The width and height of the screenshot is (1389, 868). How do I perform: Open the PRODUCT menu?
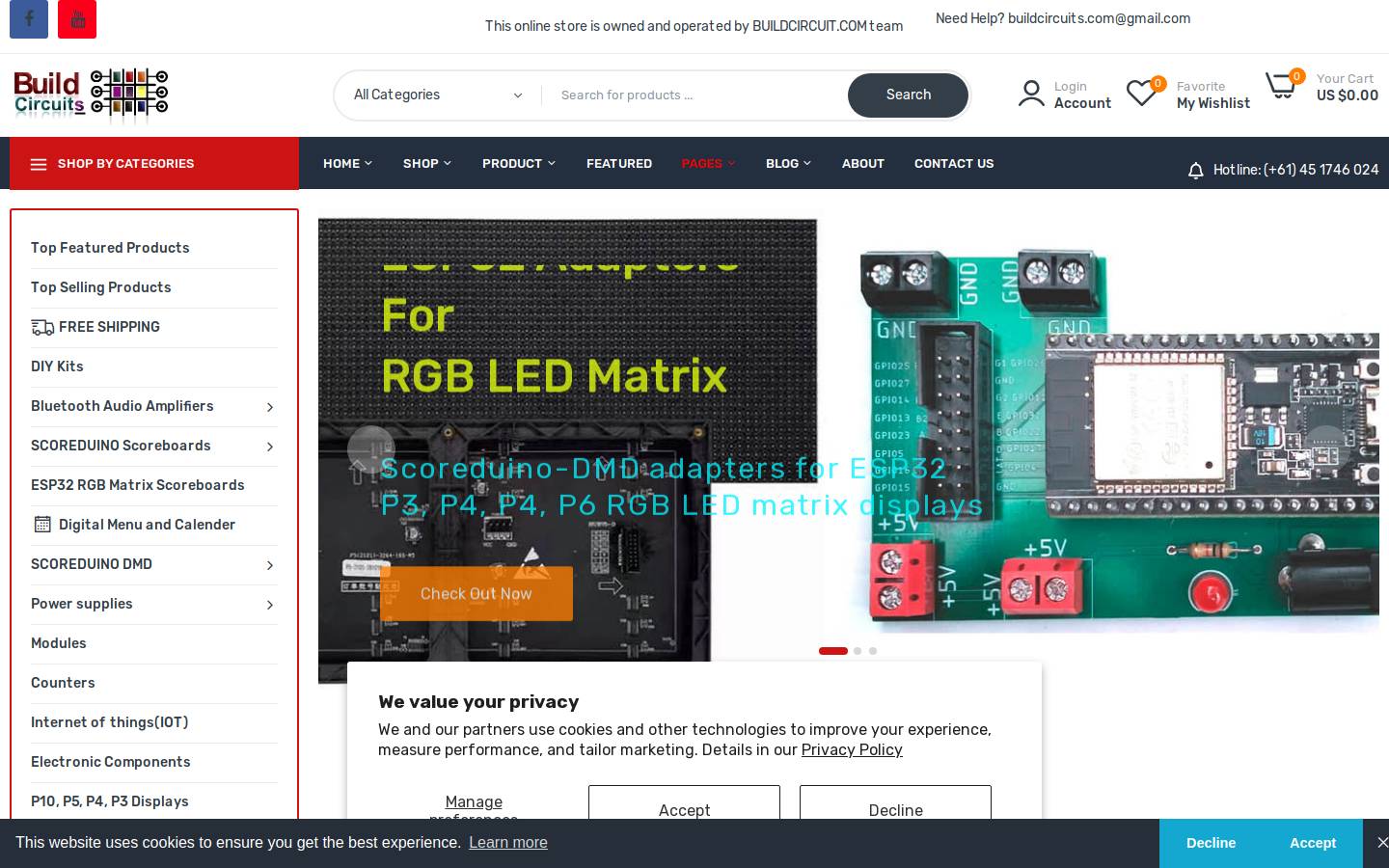(519, 164)
